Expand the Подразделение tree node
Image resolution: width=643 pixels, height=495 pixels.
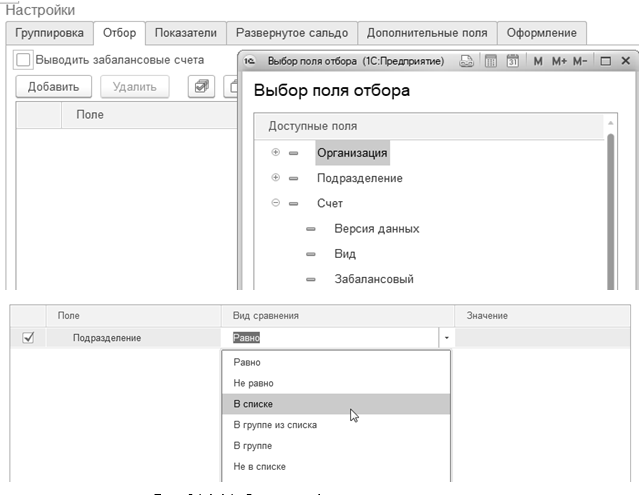click(x=276, y=178)
